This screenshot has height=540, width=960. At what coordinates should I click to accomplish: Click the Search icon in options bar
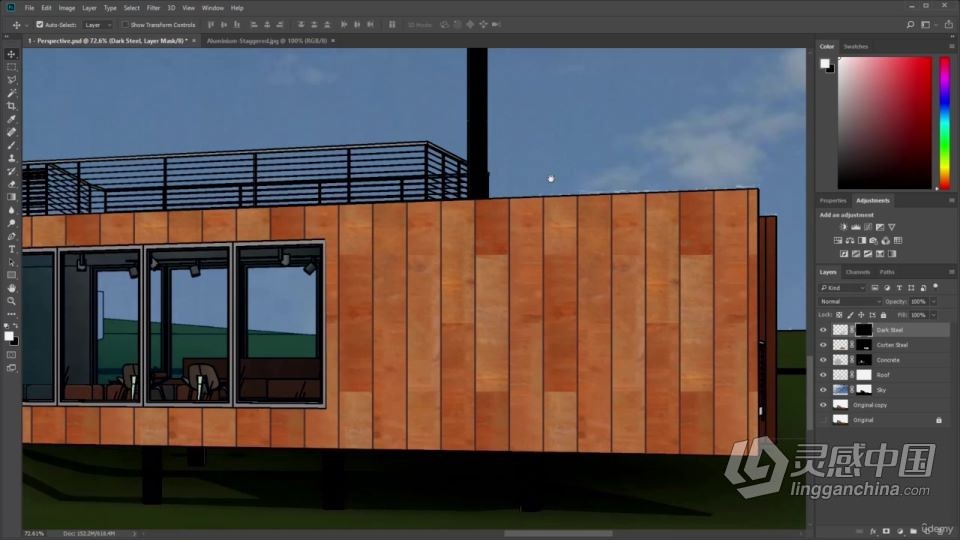tap(910, 24)
